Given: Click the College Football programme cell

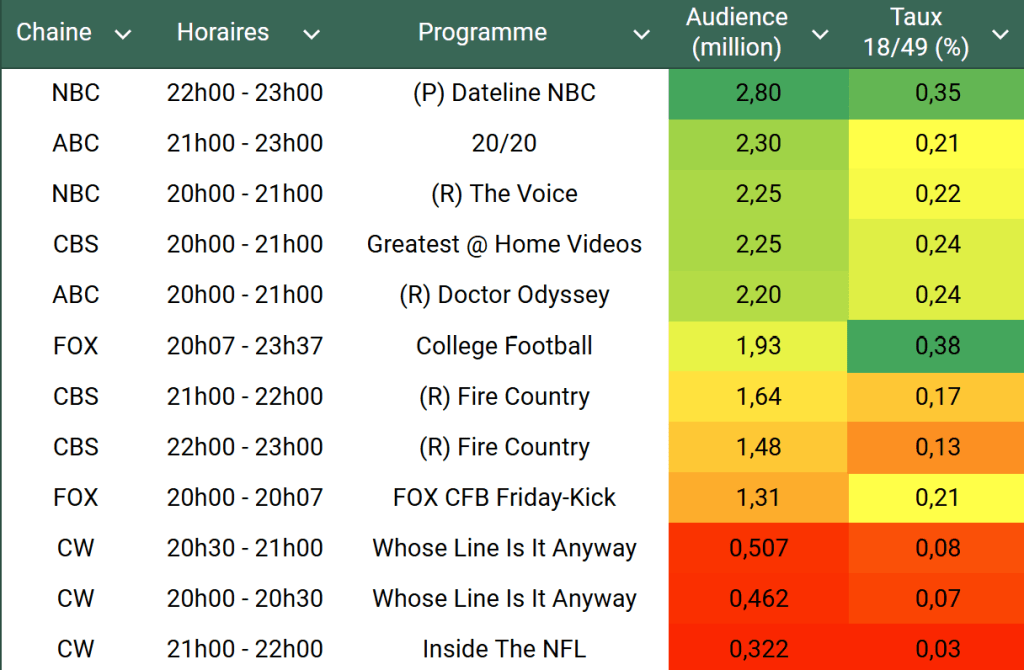Looking at the screenshot, I should pos(504,346).
